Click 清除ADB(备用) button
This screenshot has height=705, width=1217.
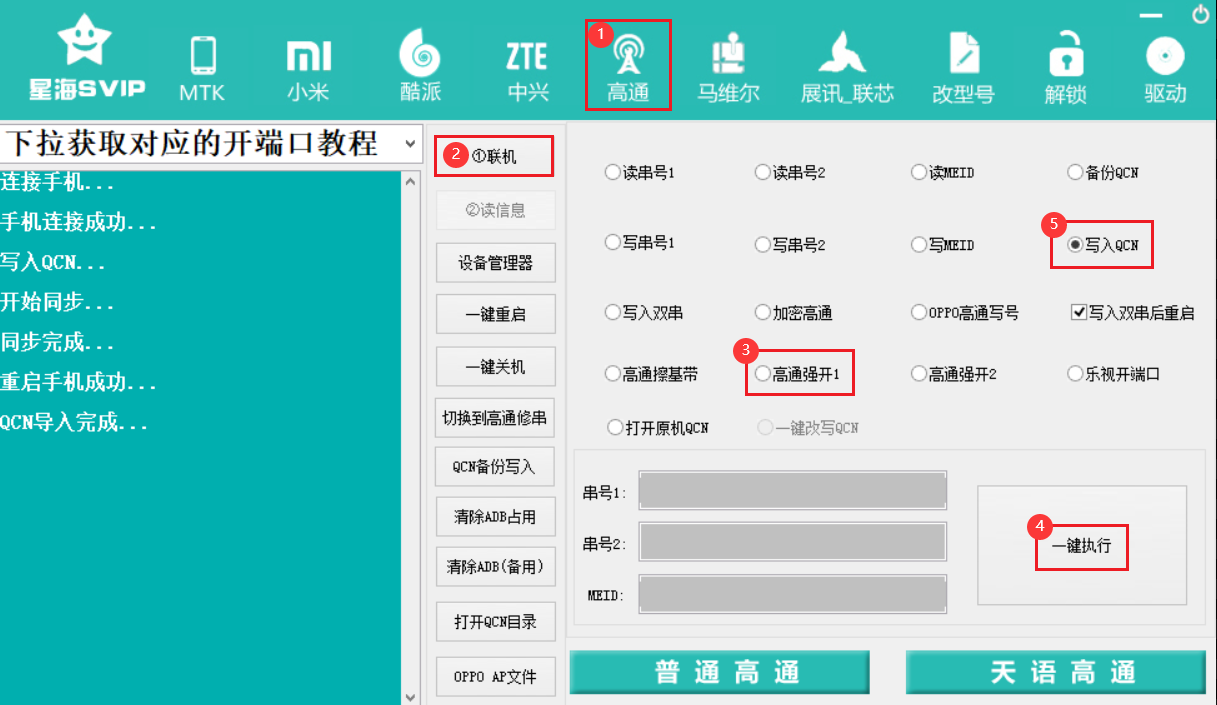point(495,567)
